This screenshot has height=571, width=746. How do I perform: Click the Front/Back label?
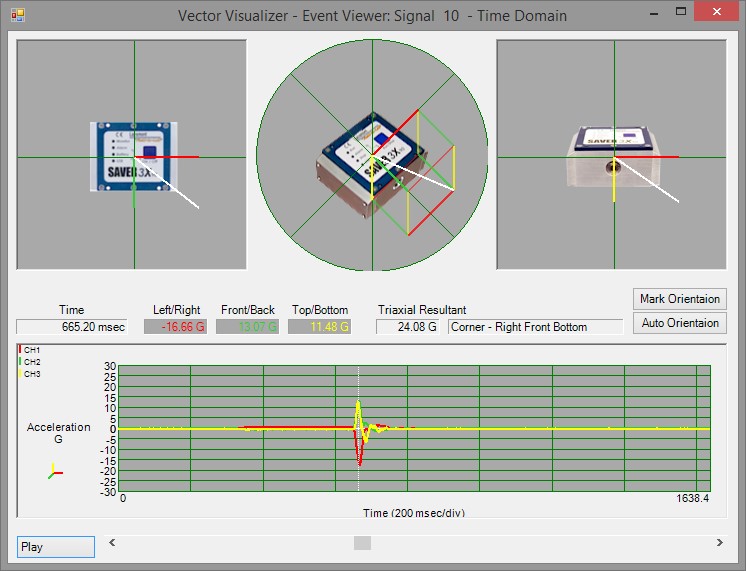[248, 310]
